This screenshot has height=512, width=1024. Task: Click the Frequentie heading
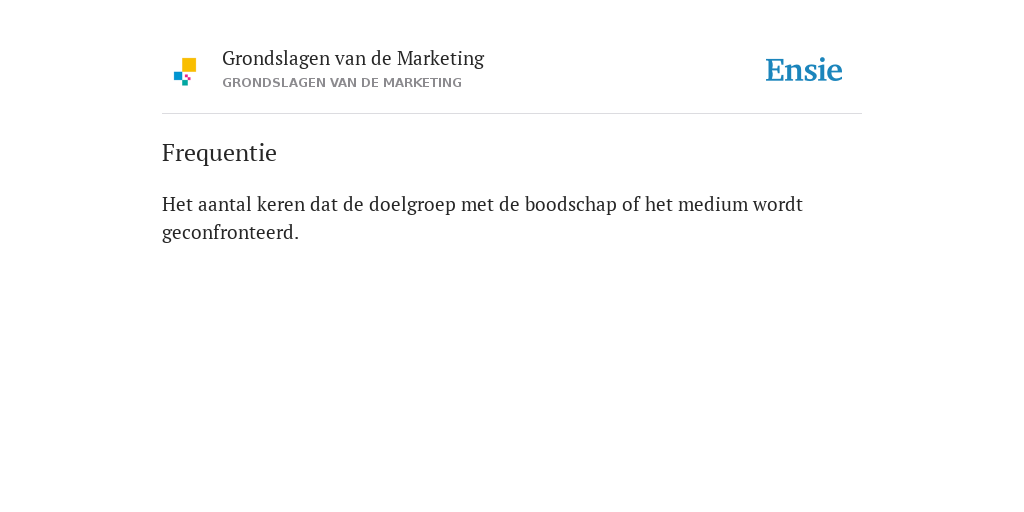pyautogui.click(x=219, y=153)
